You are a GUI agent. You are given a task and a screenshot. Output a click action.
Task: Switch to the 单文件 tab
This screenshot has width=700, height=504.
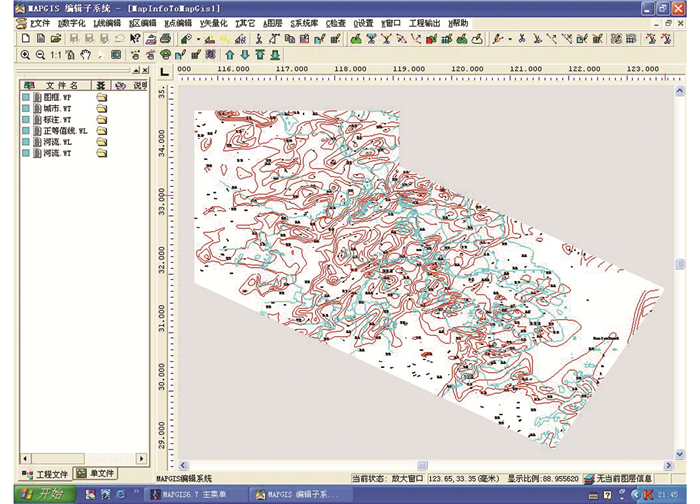point(96,473)
